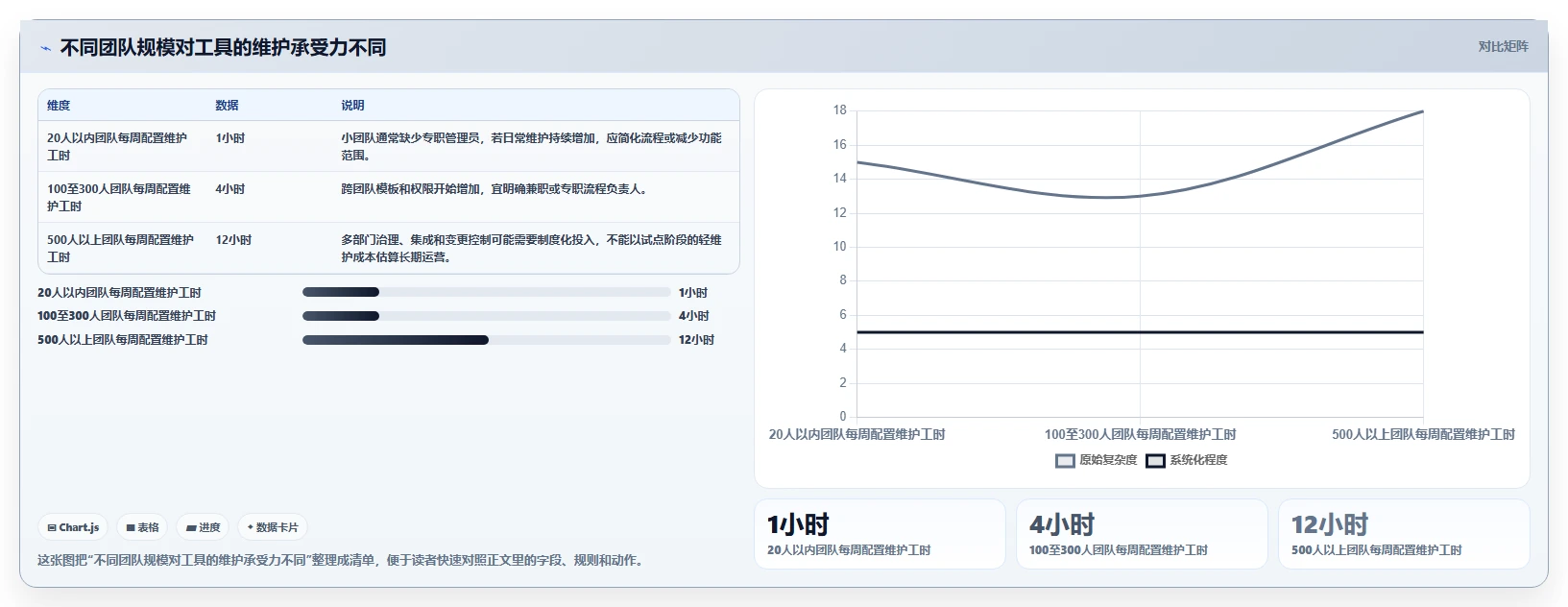This screenshot has height=607, width=1568.
Task: Click the 12小时 data card
Action: pos(1404,534)
